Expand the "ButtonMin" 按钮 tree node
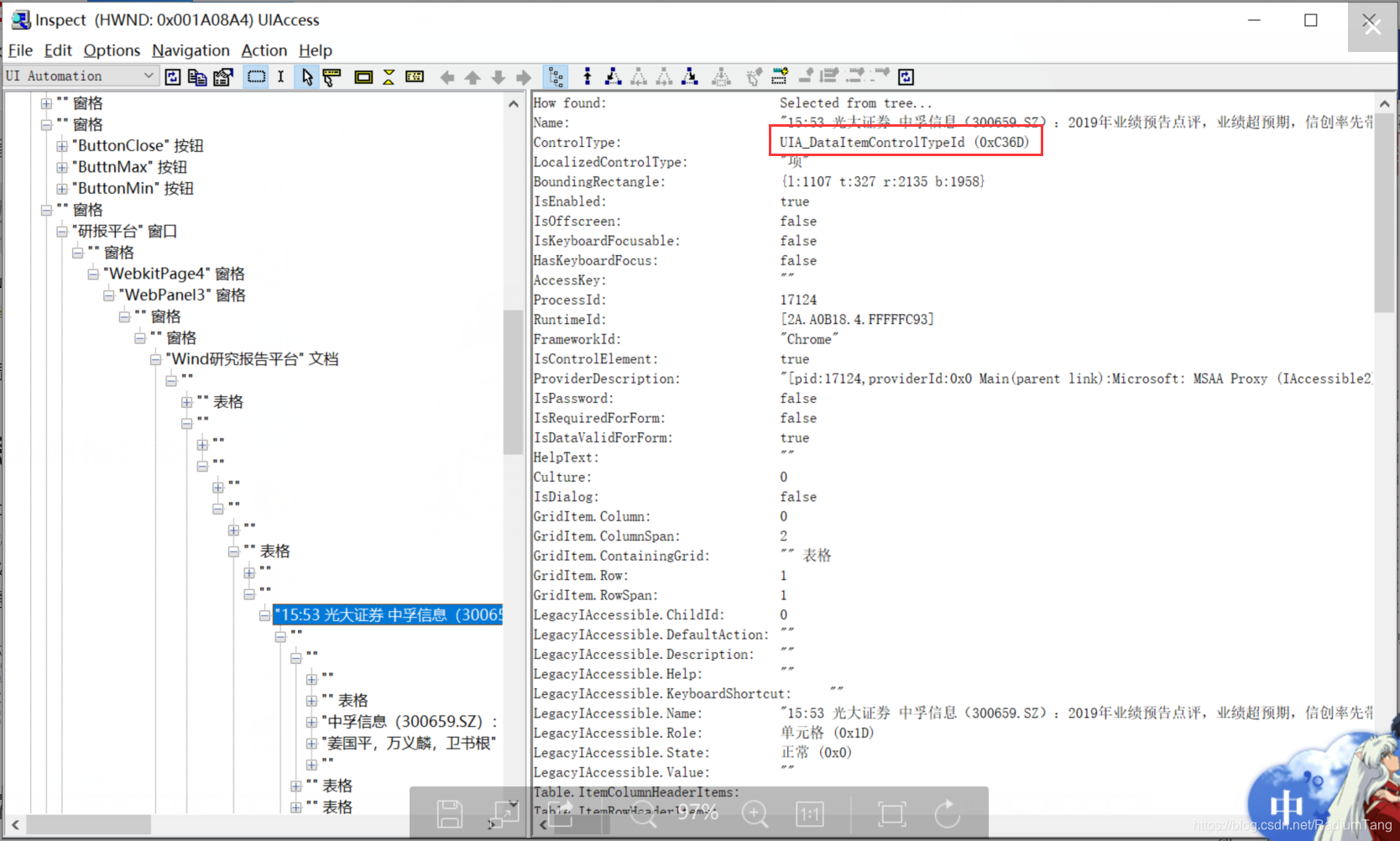1400x841 pixels. tap(62, 189)
